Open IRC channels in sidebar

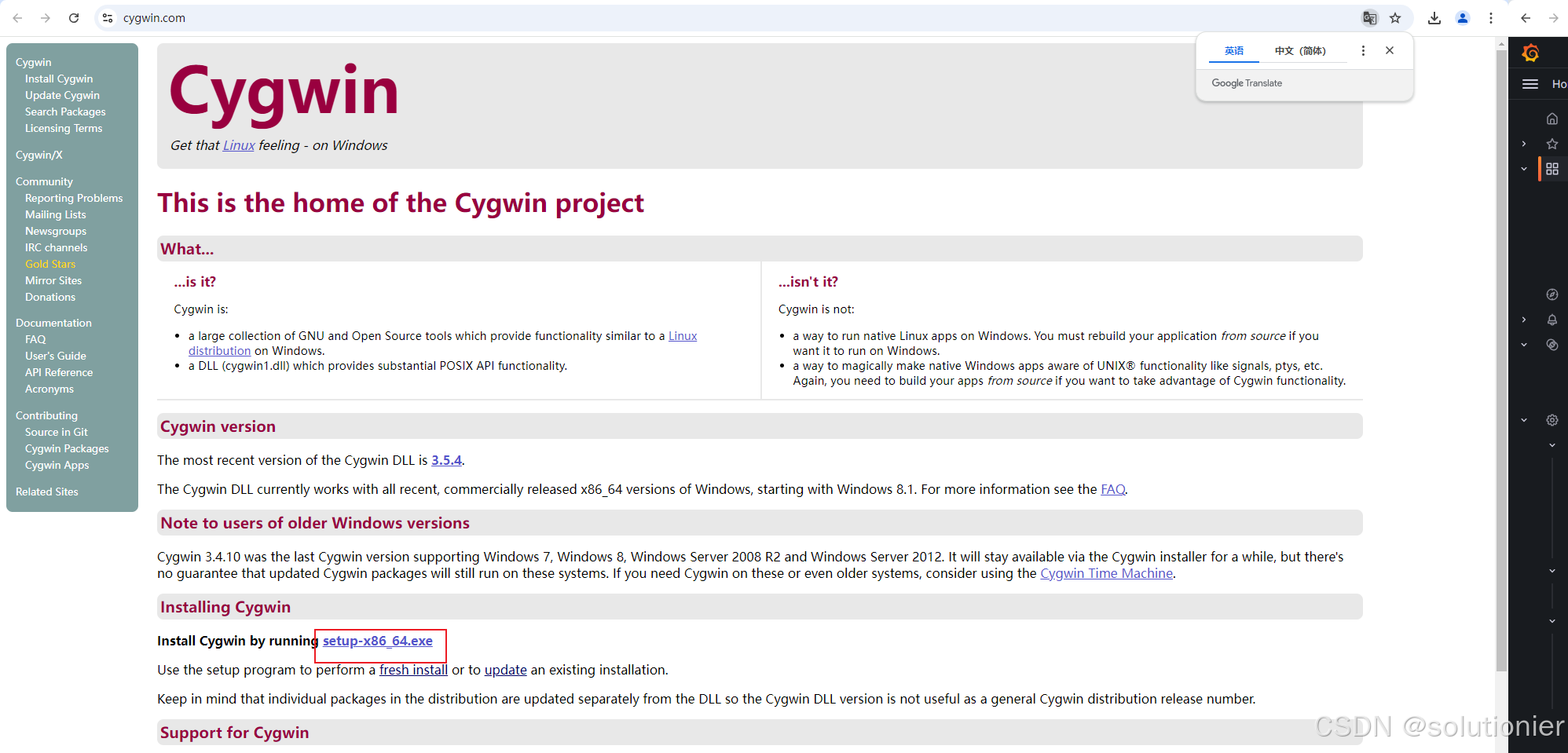[56, 247]
